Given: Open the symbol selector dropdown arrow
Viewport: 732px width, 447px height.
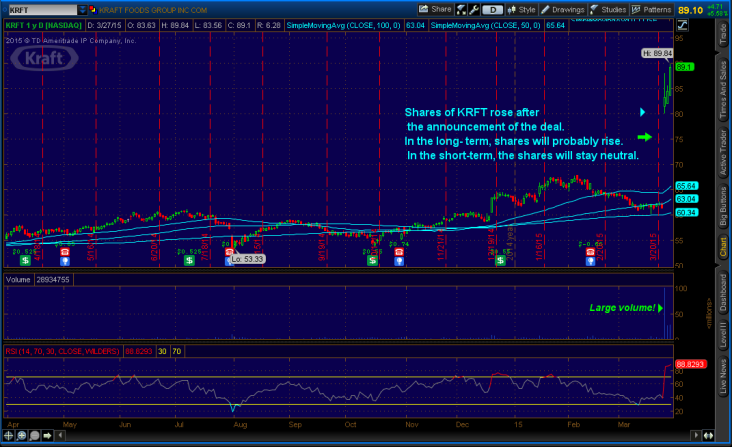Looking at the screenshot, I should tap(82, 10).
